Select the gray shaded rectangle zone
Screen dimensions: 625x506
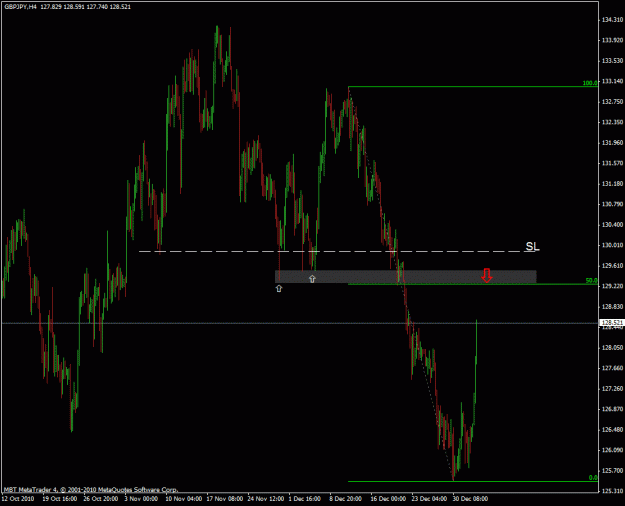[x=405, y=277]
